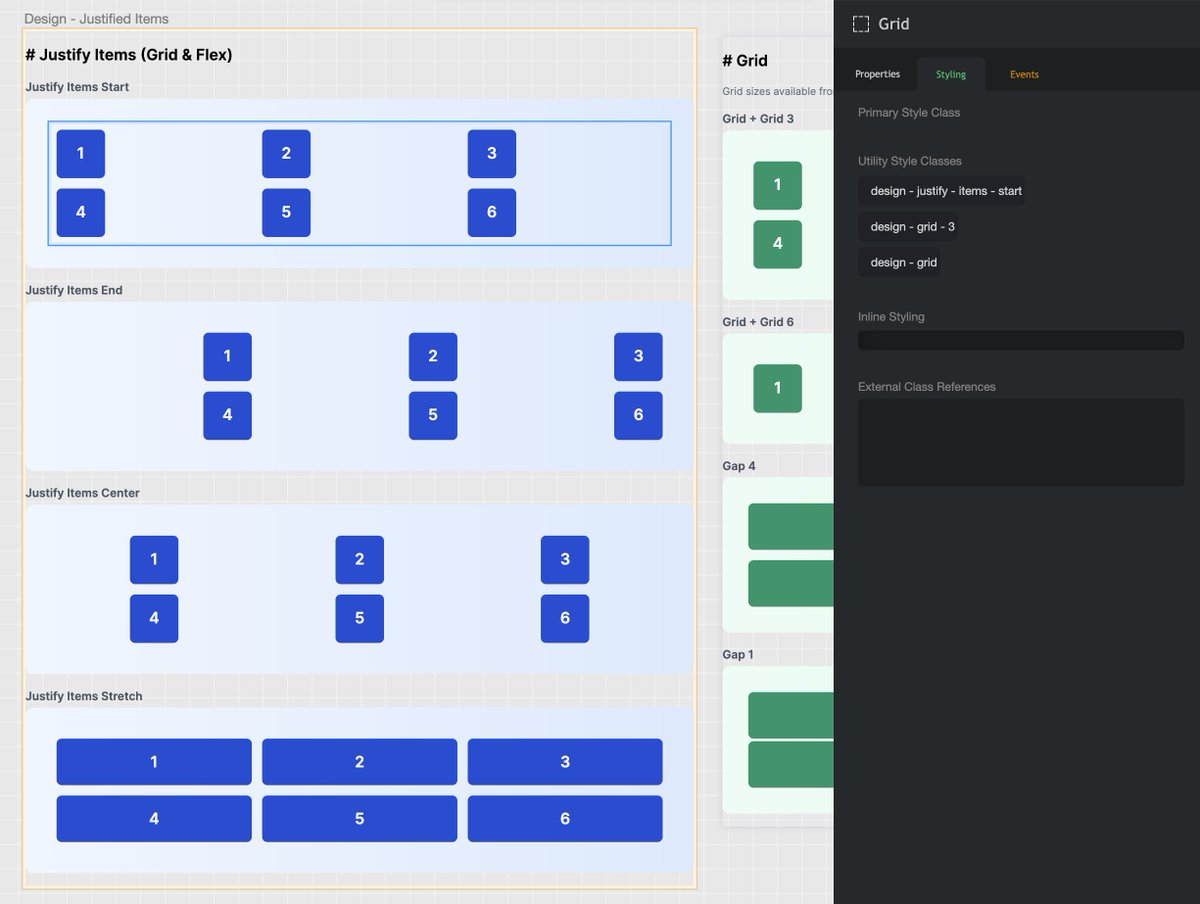1200x904 pixels.
Task: Select the 'Justify Items End' label
Action: (x=74, y=290)
